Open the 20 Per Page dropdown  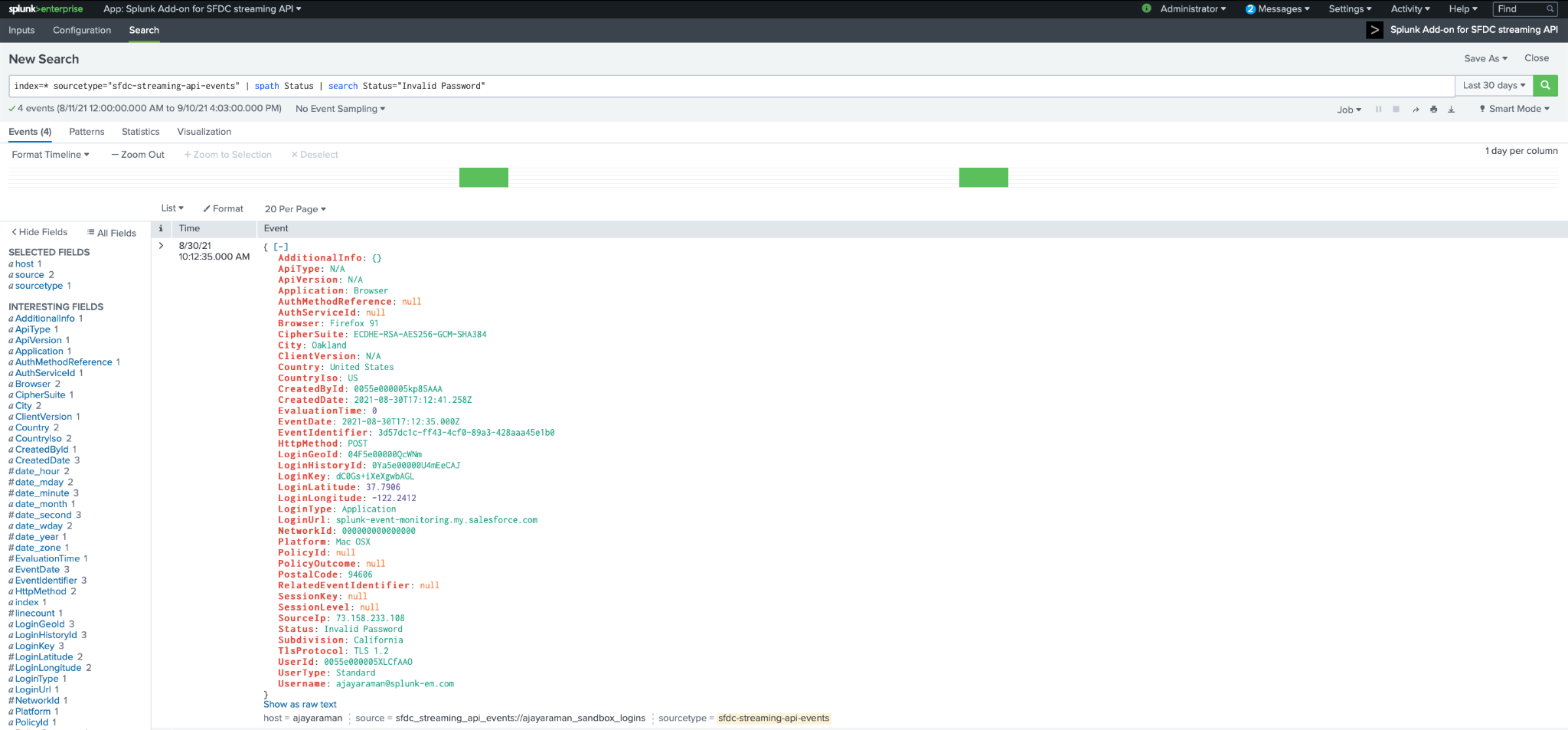coord(296,209)
